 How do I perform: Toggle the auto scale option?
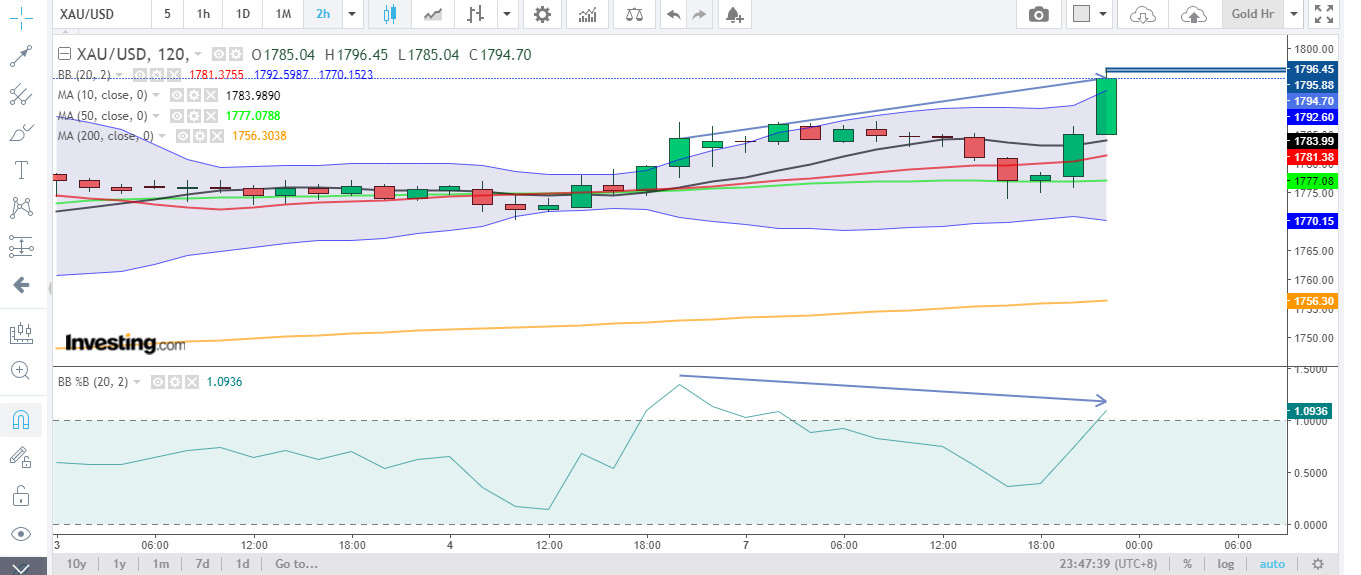coord(1272,564)
